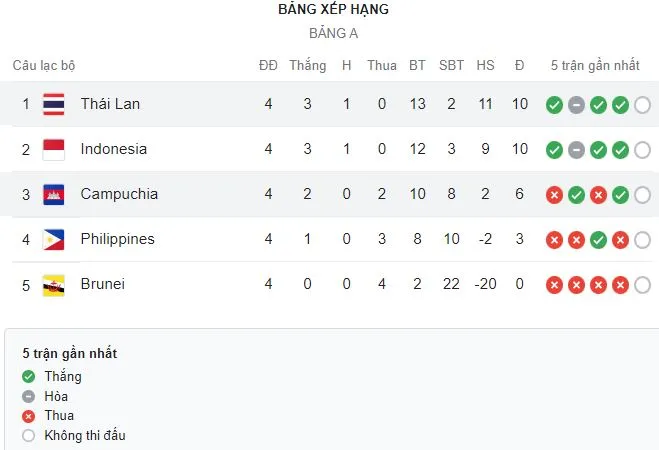Click Thái Lan's gray draw result icon
The image size is (659, 450).
tap(576, 105)
